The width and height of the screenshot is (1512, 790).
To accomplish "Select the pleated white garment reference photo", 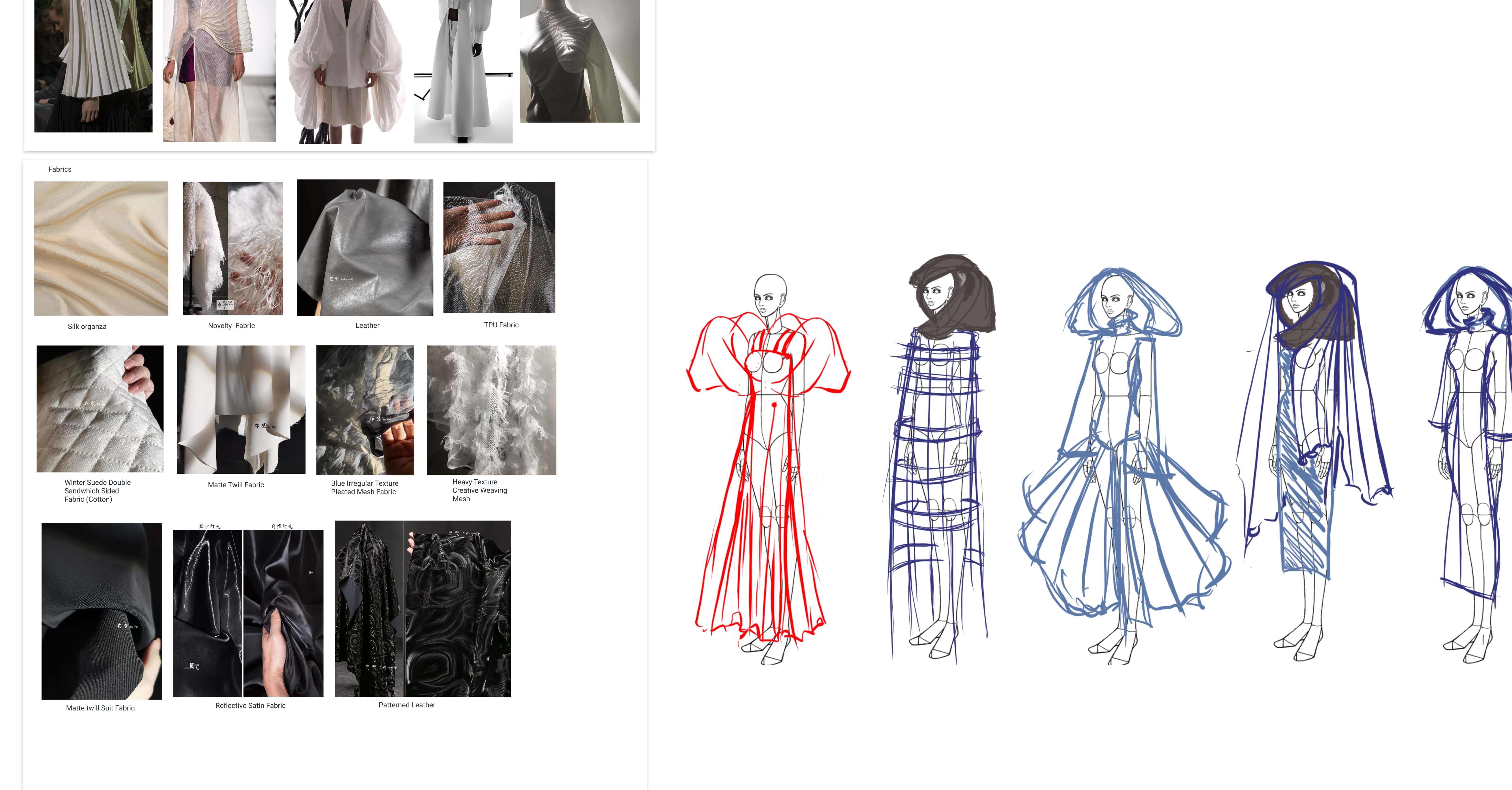I will [x=93, y=66].
